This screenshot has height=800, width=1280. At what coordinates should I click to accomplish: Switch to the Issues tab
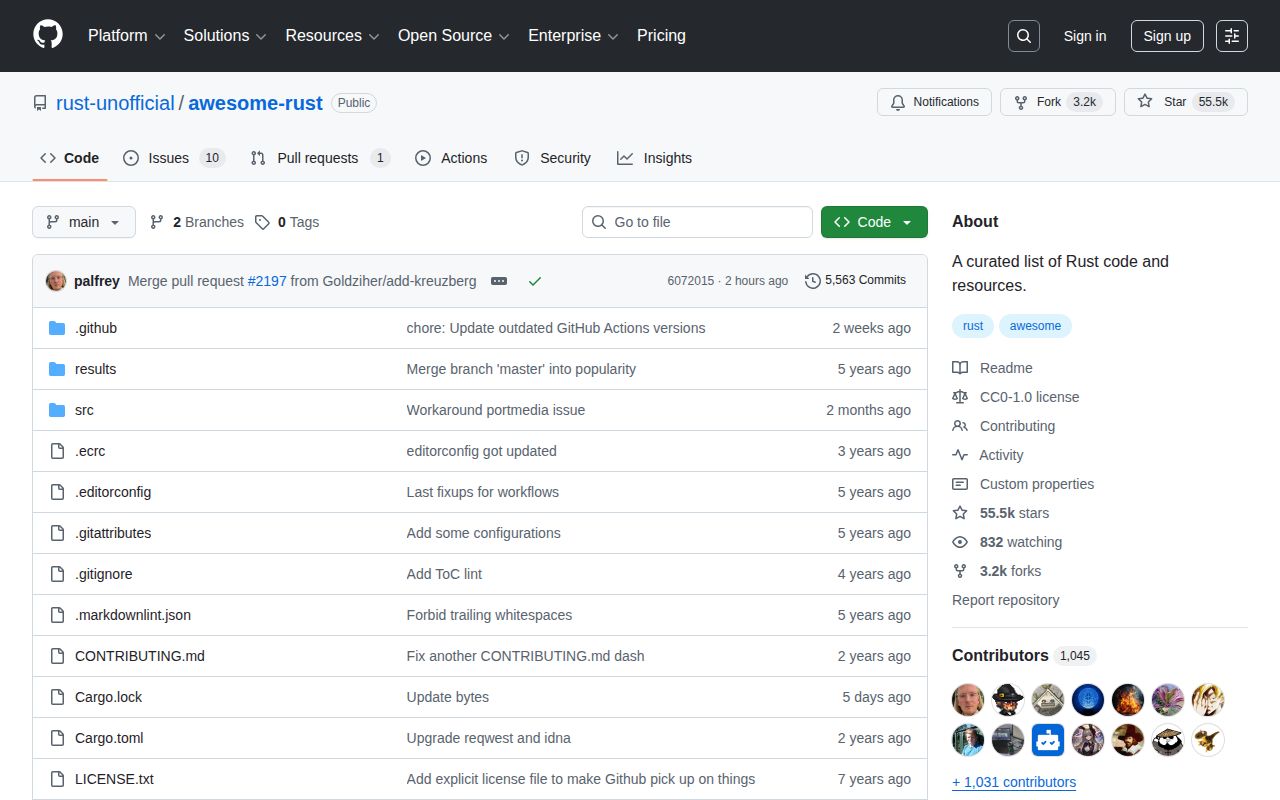click(168, 158)
